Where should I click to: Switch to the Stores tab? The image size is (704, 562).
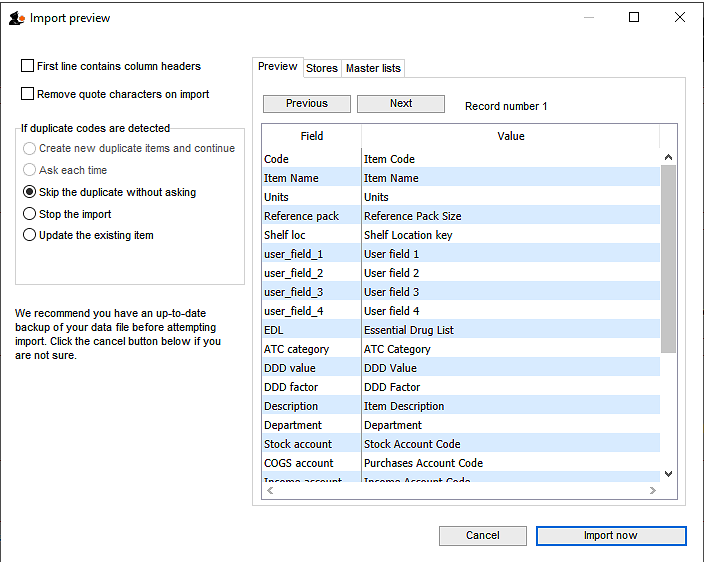pos(321,68)
